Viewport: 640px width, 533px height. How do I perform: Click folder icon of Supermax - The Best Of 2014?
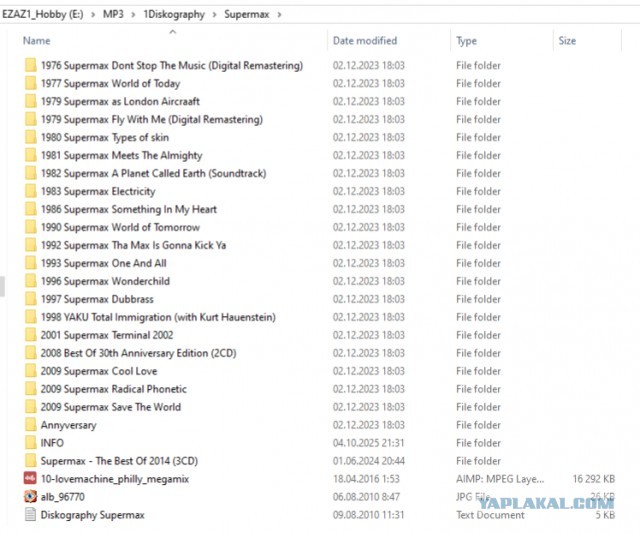(x=31, y=460)
